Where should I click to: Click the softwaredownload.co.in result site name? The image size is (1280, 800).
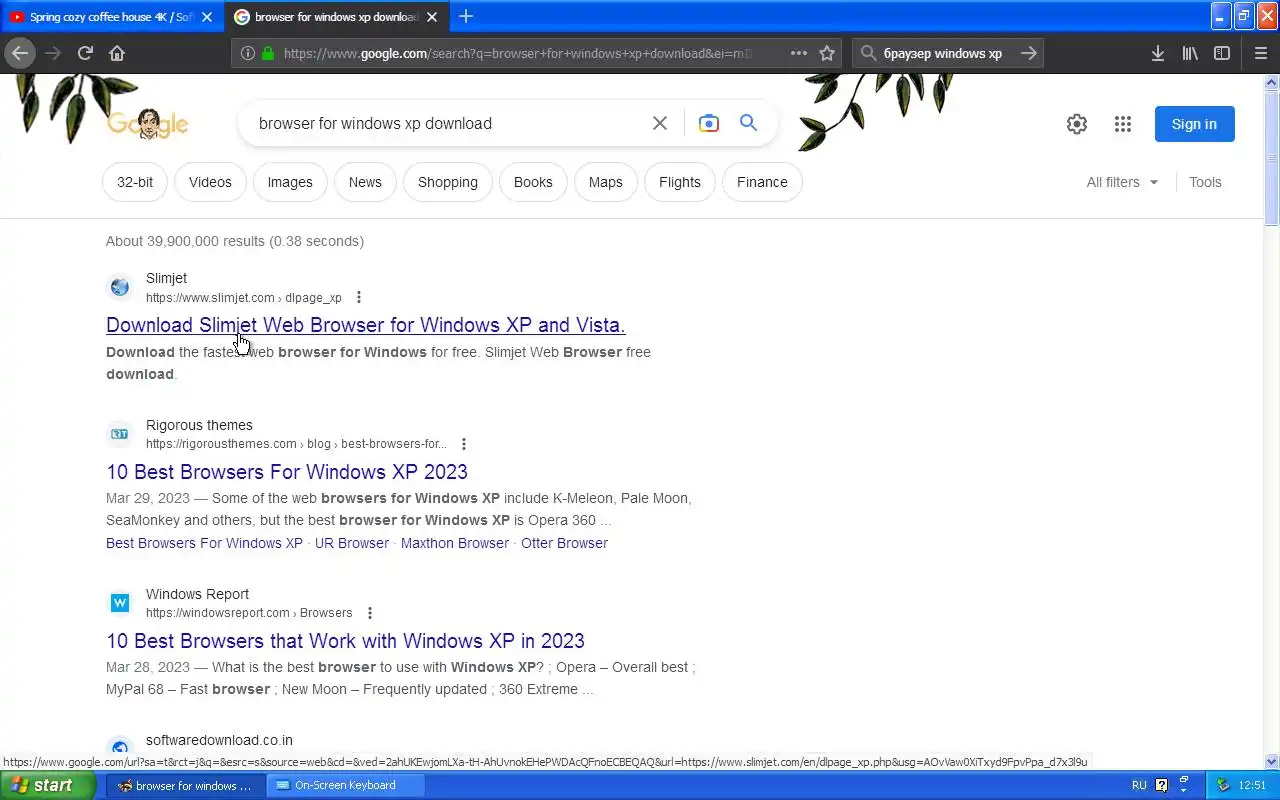[219, 740]
